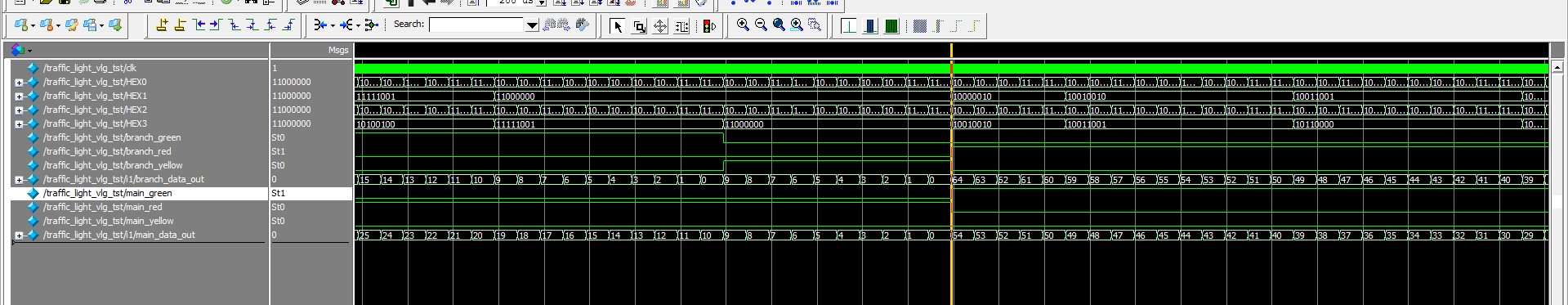Click the Delete Cursor icon
Image resolution: width=1568 pixels, height=305 pixels.
tap(180, 25)
